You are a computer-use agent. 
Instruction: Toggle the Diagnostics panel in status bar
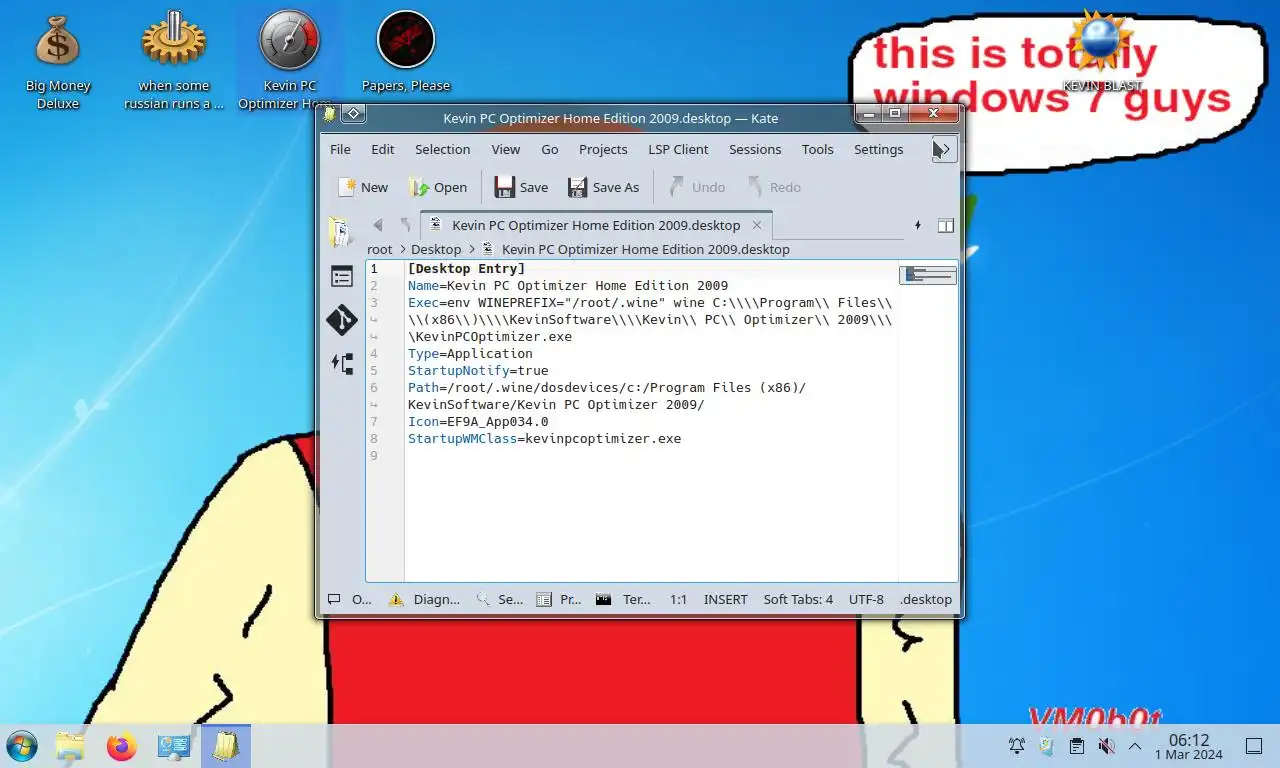point(424,599)
